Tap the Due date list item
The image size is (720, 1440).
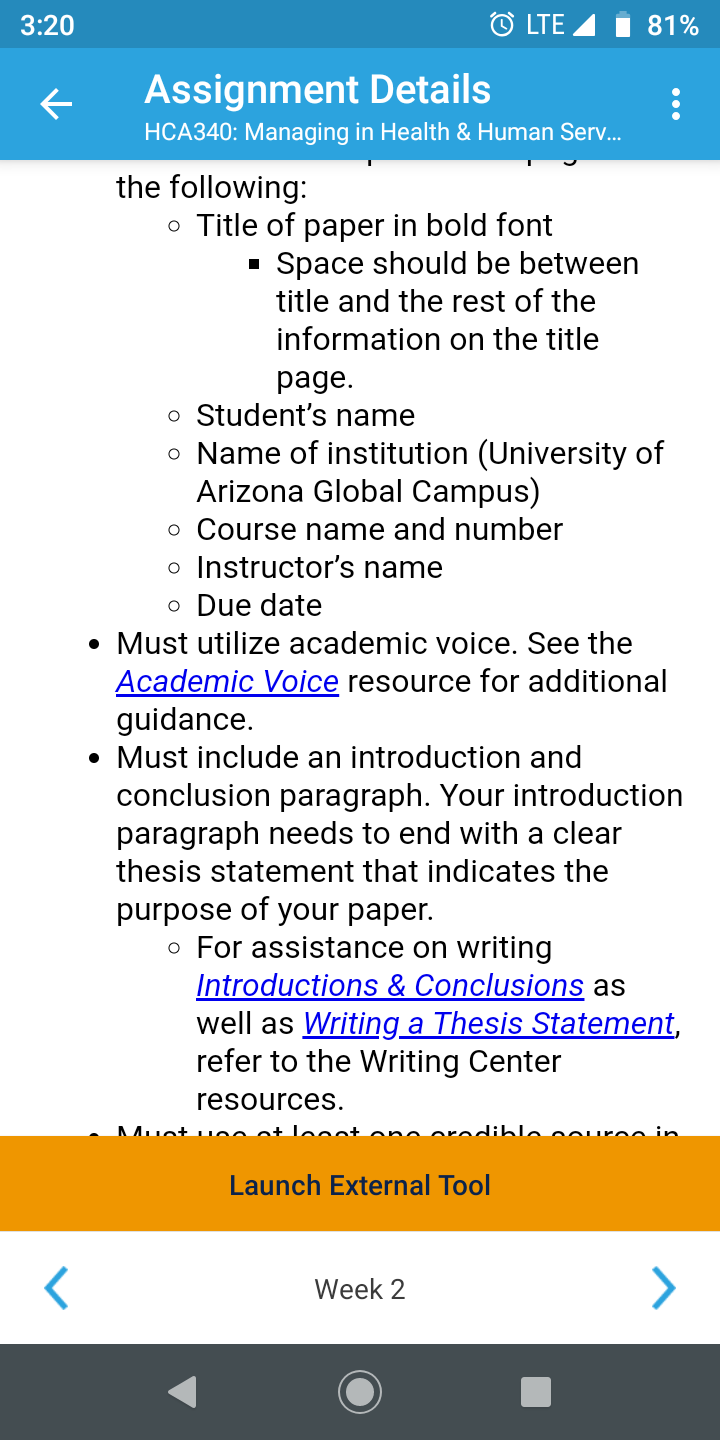259,606
